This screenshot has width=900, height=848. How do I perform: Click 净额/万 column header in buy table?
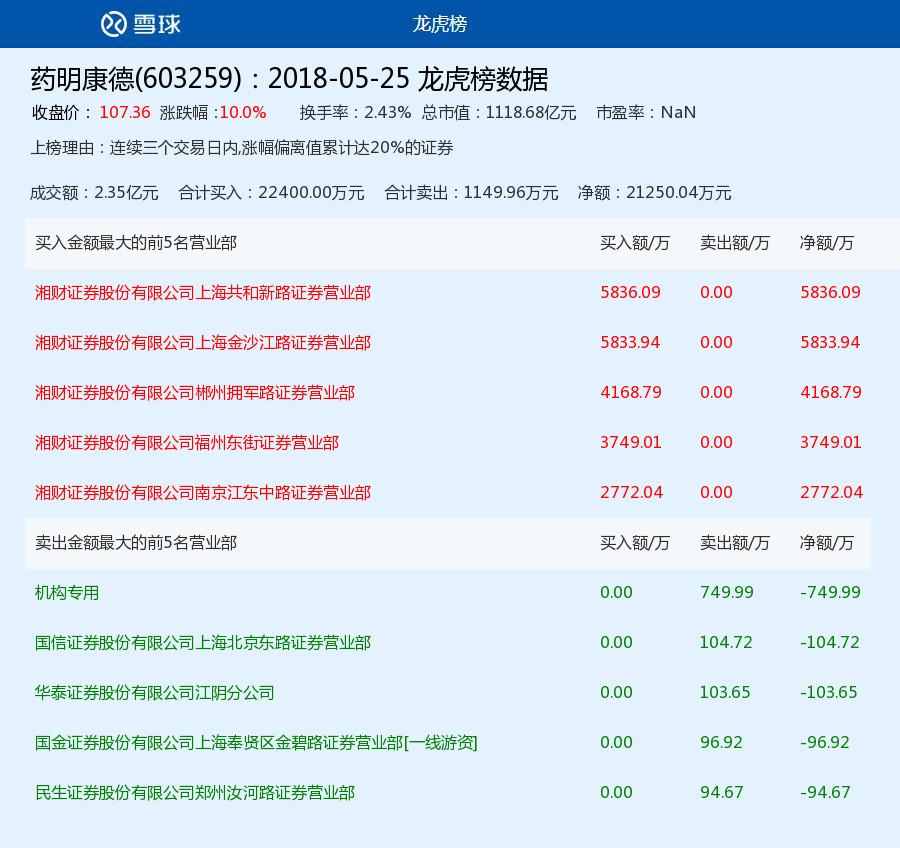pyautogui.click(x=827, y=243)
